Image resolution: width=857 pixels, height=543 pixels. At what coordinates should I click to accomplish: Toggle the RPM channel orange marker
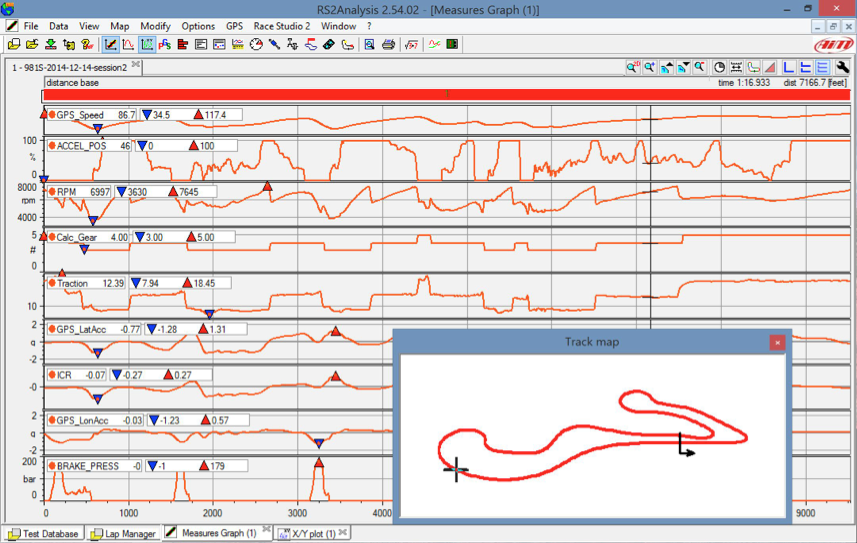[52, 191]
